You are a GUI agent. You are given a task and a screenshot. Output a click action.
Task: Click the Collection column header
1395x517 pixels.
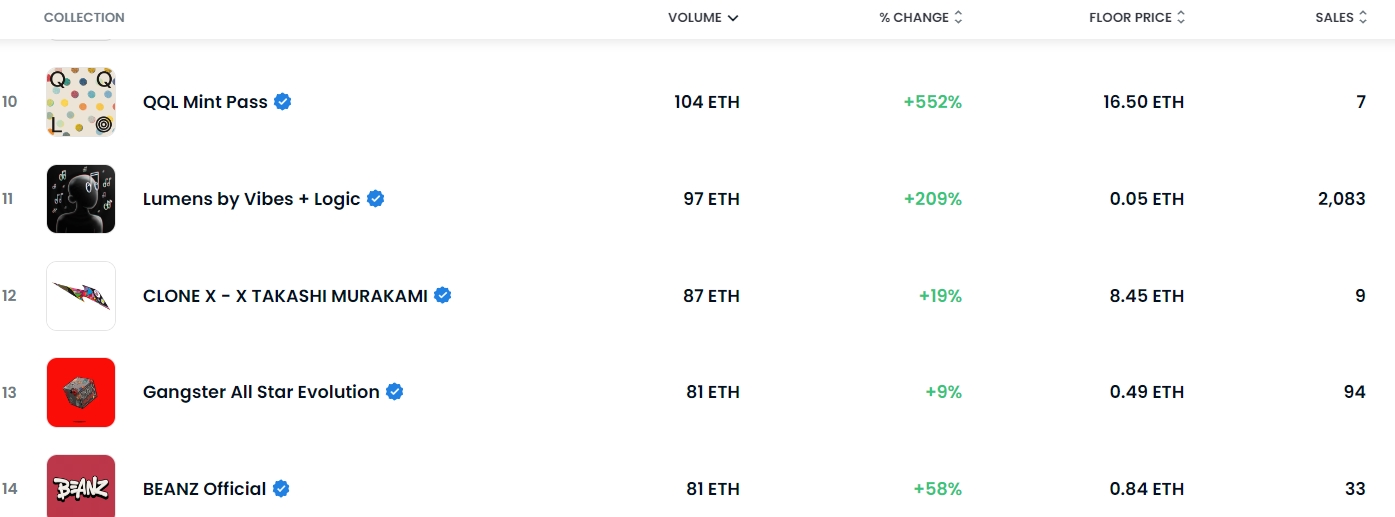[84, 18]
